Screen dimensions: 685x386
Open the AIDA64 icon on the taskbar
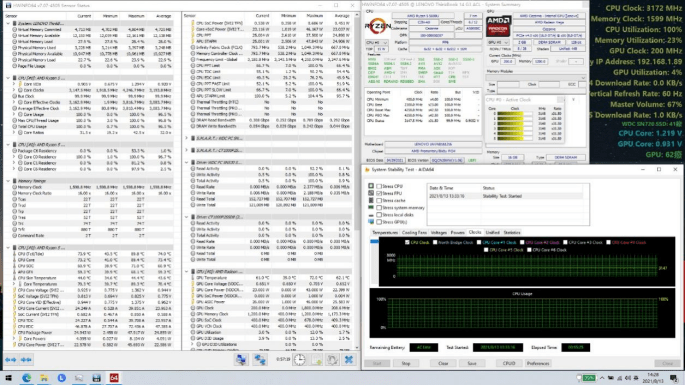pos(114,378)
